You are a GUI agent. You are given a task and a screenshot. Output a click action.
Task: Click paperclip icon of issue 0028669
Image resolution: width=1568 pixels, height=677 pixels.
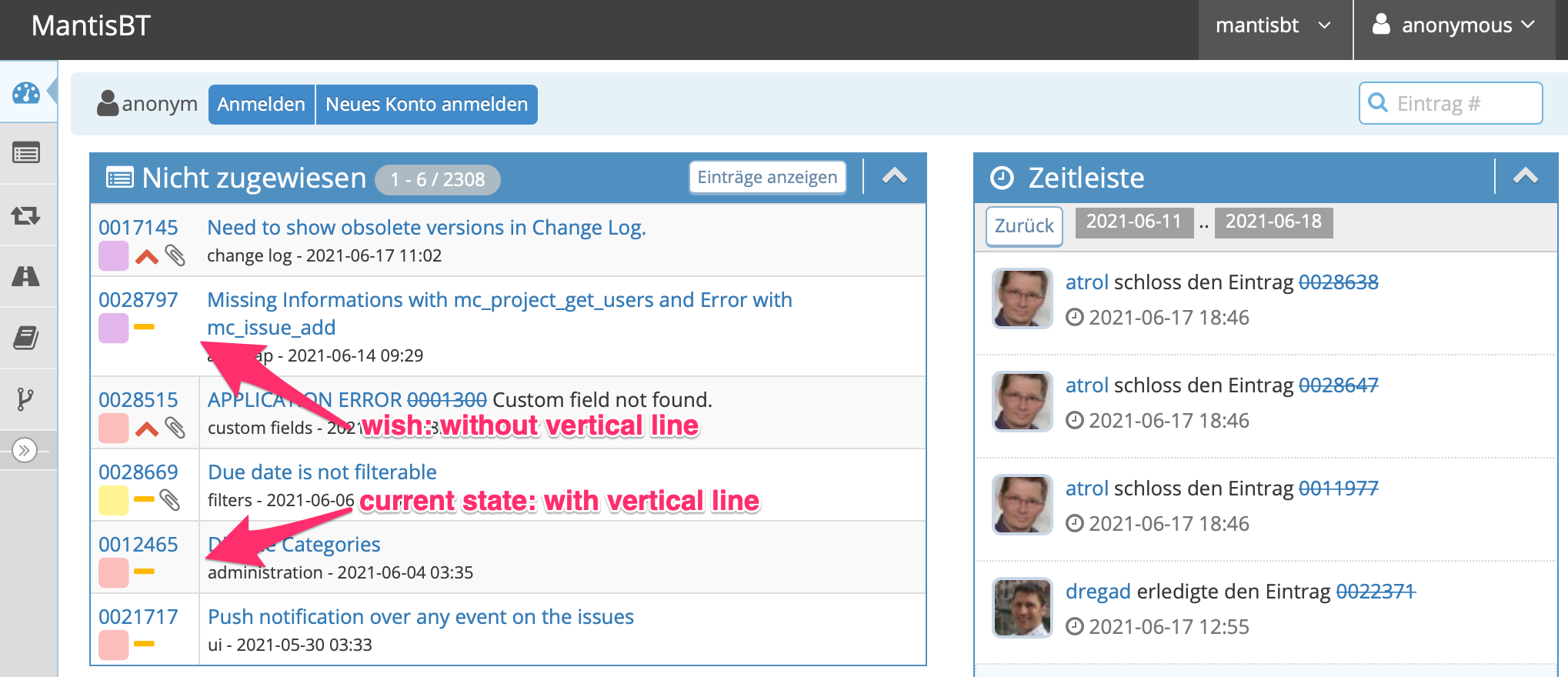point(170,500)
